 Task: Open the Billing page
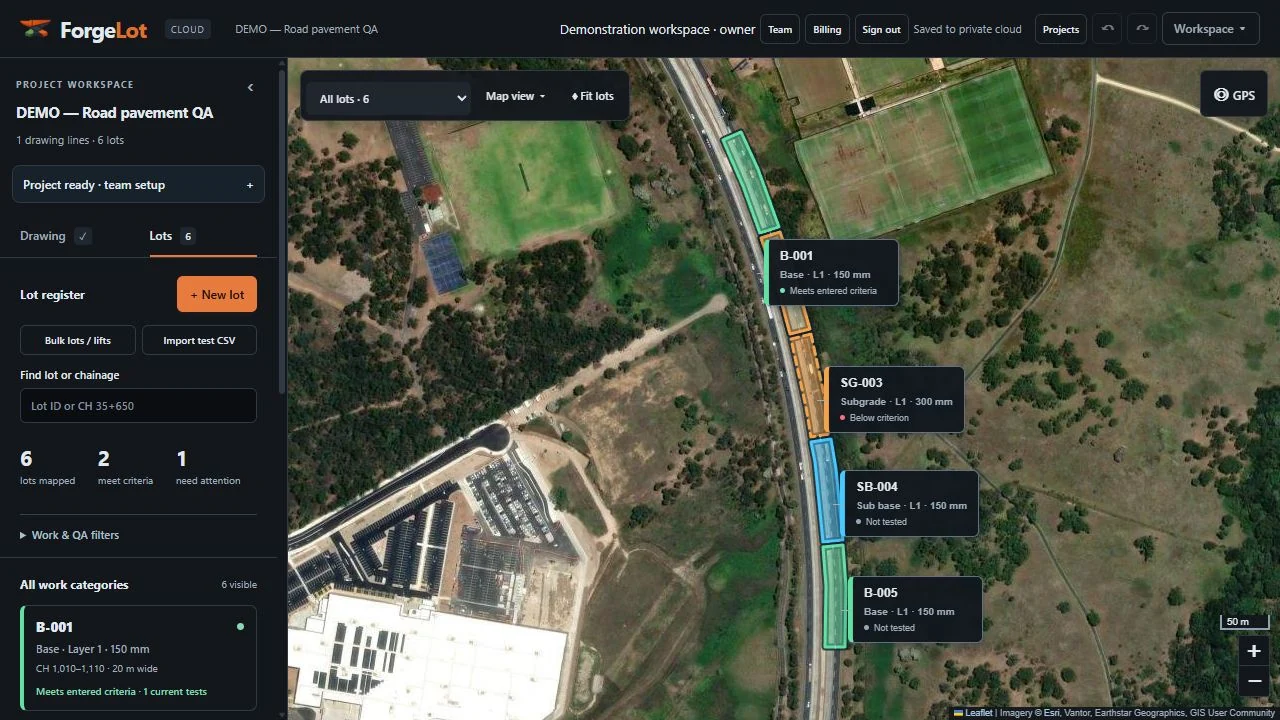827,29
